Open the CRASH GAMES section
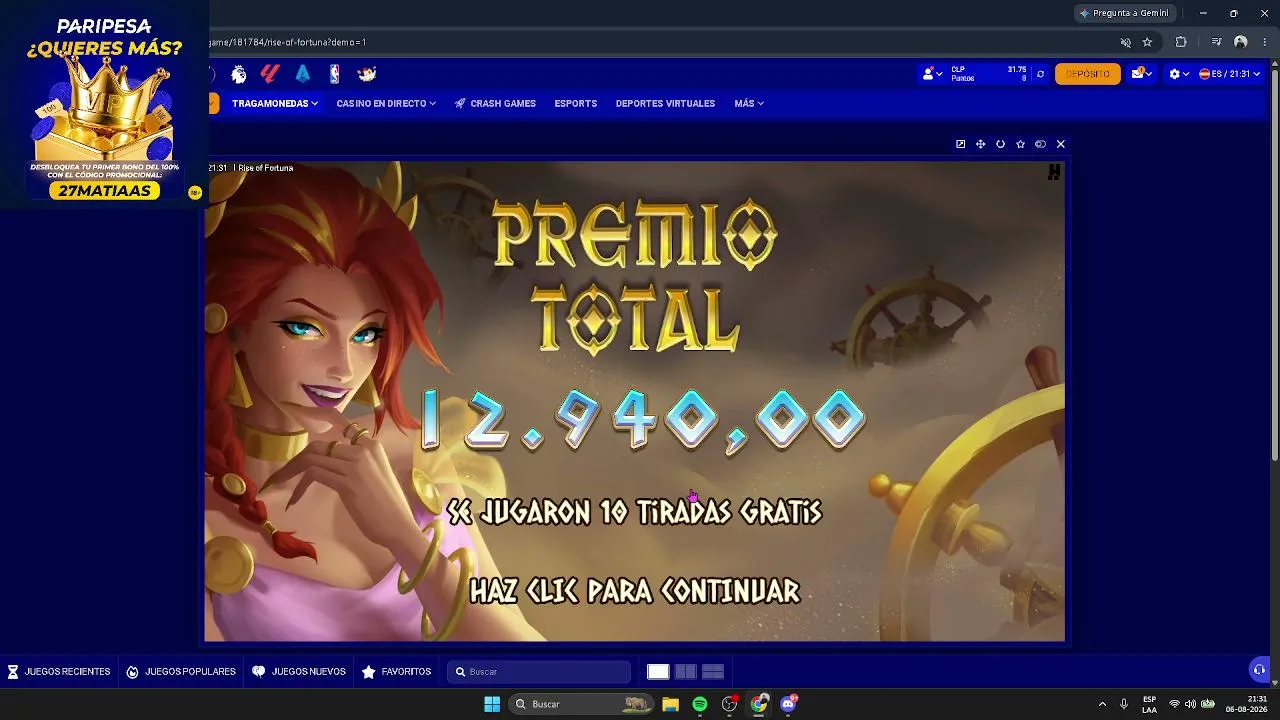 click(x=495, y=103)
